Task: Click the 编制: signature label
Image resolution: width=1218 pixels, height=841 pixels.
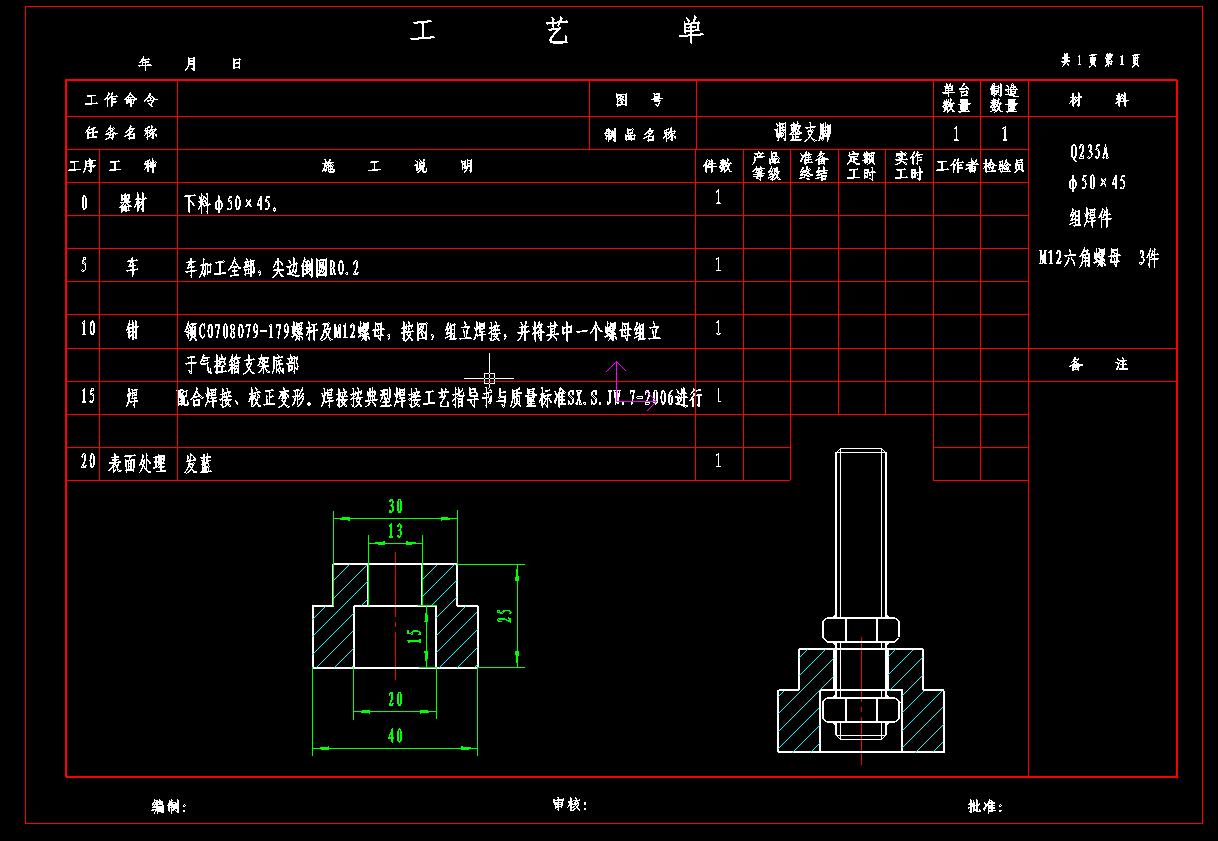Action: 169,807
